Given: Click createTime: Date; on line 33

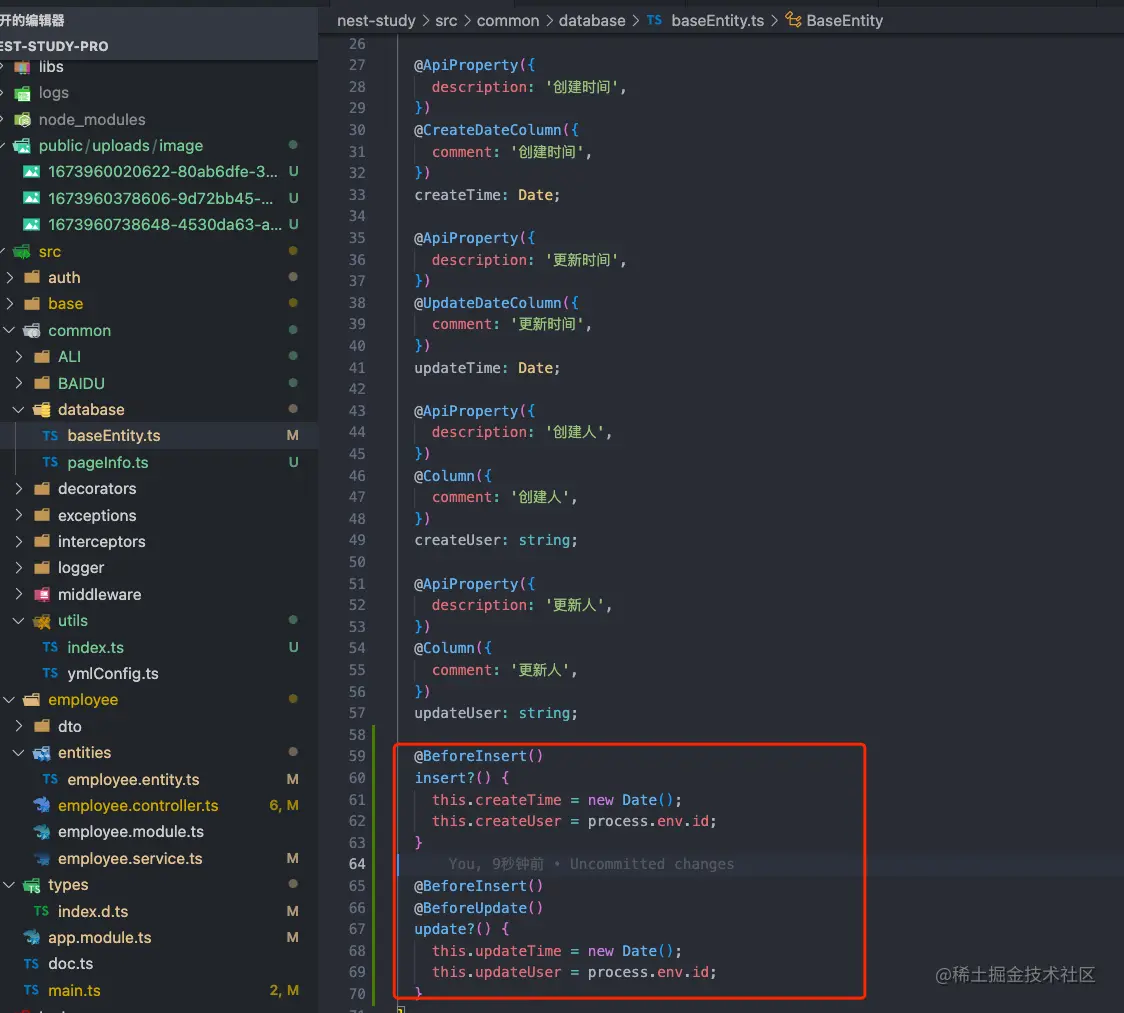Looking at the screenshot, I should pos(487,196).
